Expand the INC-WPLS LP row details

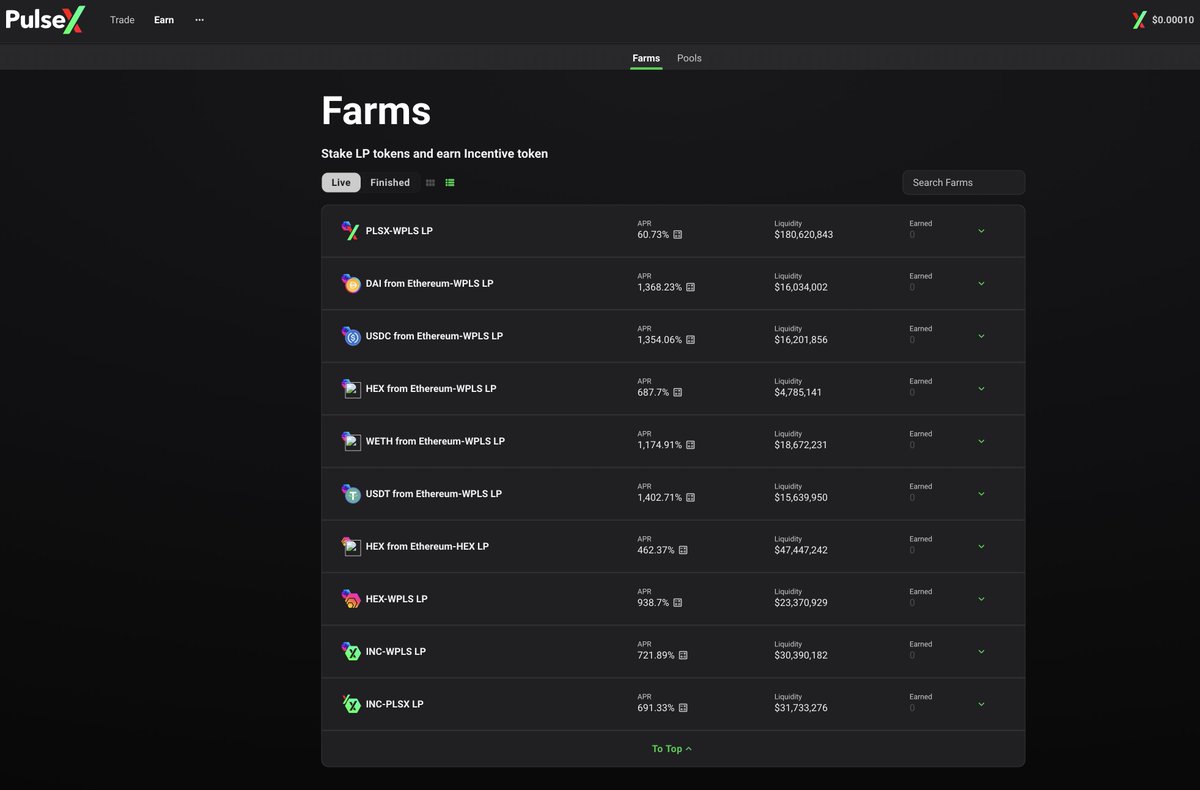tap(981, 651)
